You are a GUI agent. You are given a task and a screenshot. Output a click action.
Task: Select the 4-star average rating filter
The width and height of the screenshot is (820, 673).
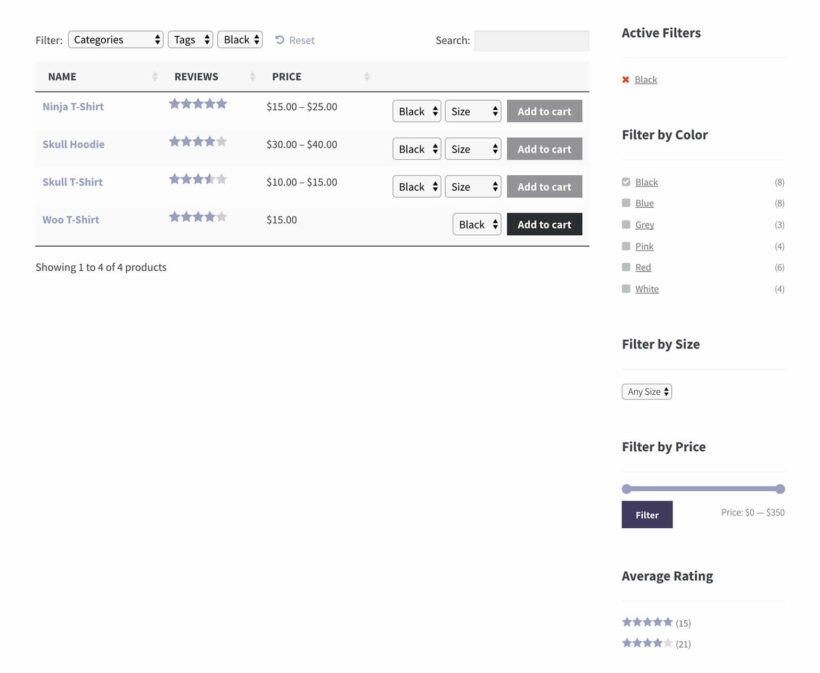(647, 644)
